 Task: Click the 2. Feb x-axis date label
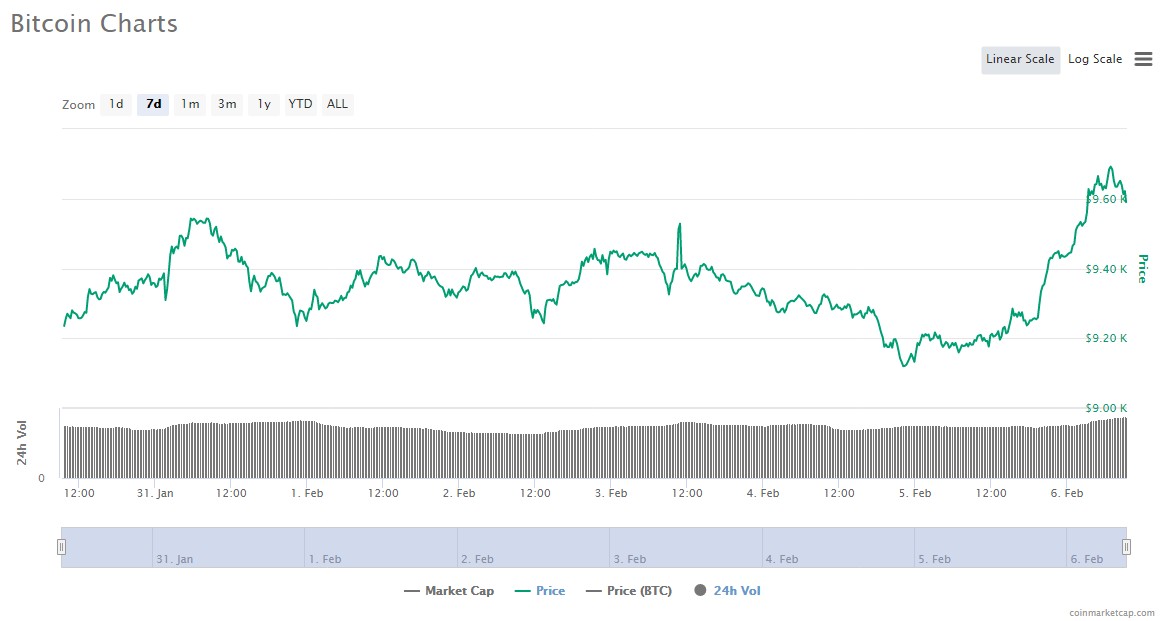459,493
